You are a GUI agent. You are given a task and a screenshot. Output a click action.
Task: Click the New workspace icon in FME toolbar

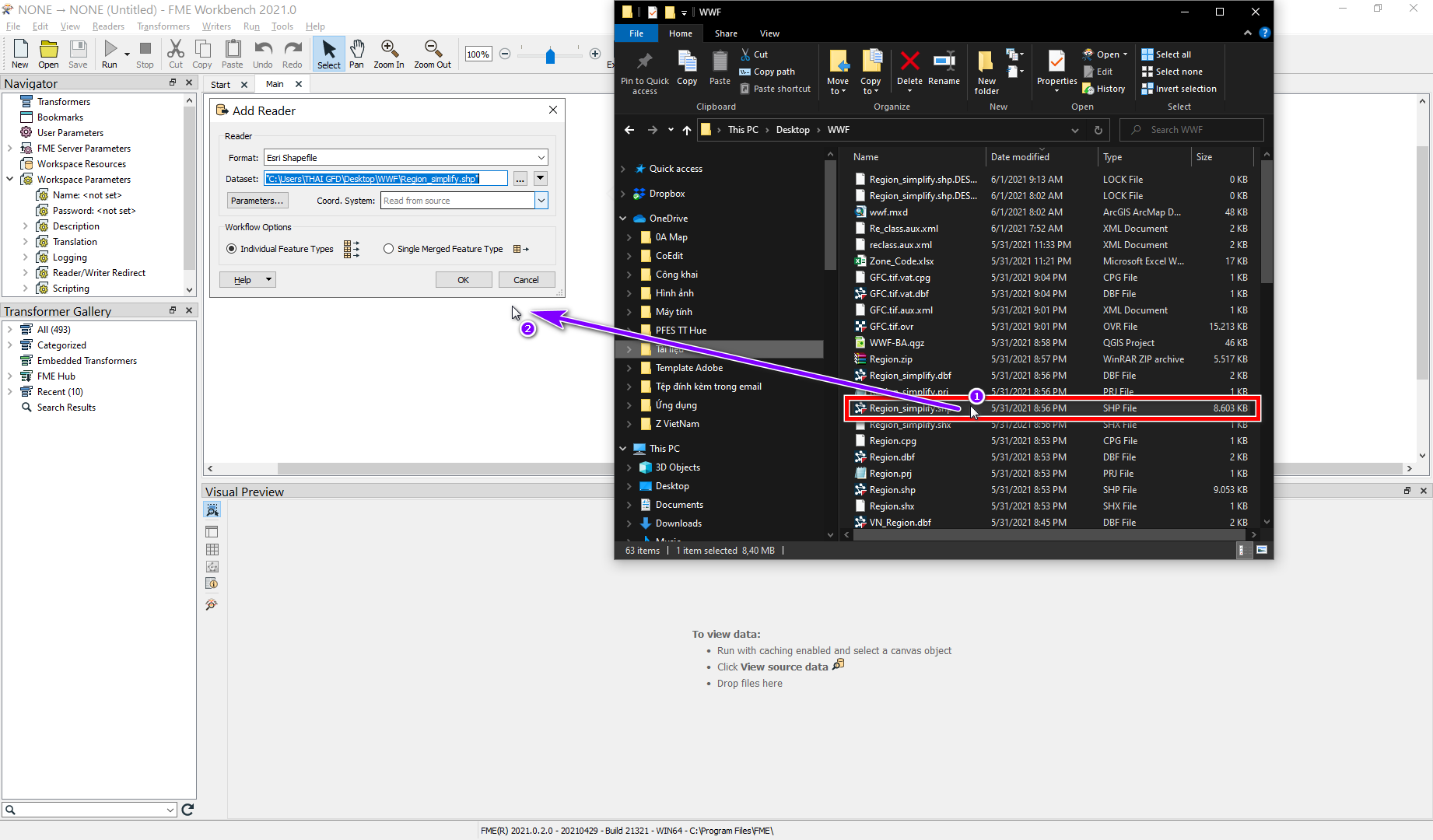pyautogui.click(x=20, y=54)
